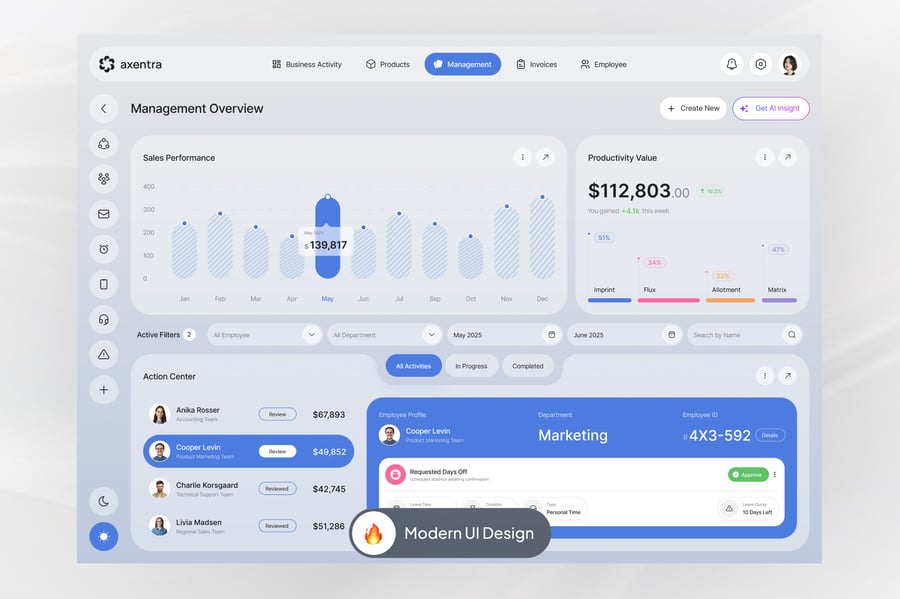
Task: Click the green Approve button
Action: click(x=748, y=474)
